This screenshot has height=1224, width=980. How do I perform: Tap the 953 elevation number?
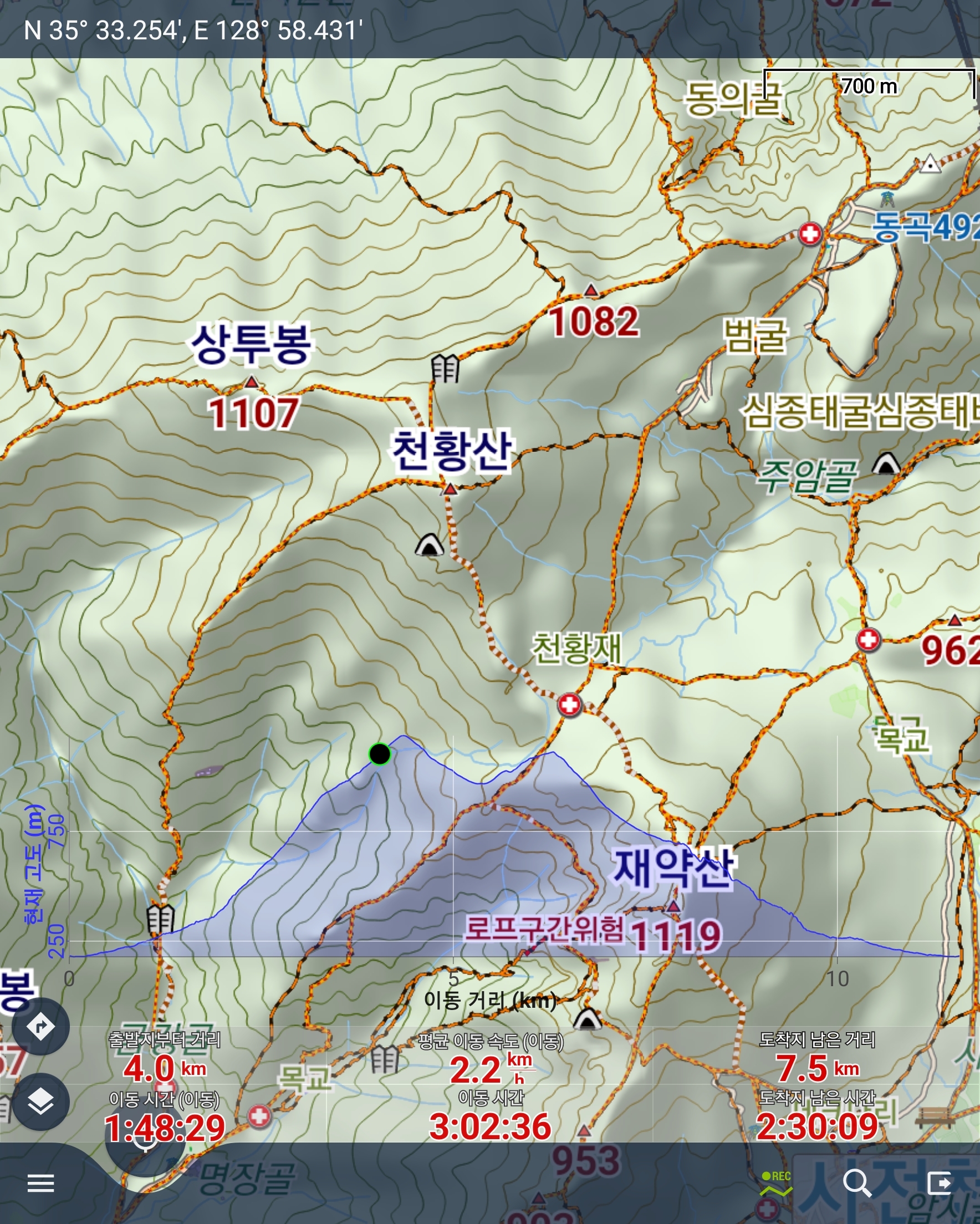[x=586, y=1160]
